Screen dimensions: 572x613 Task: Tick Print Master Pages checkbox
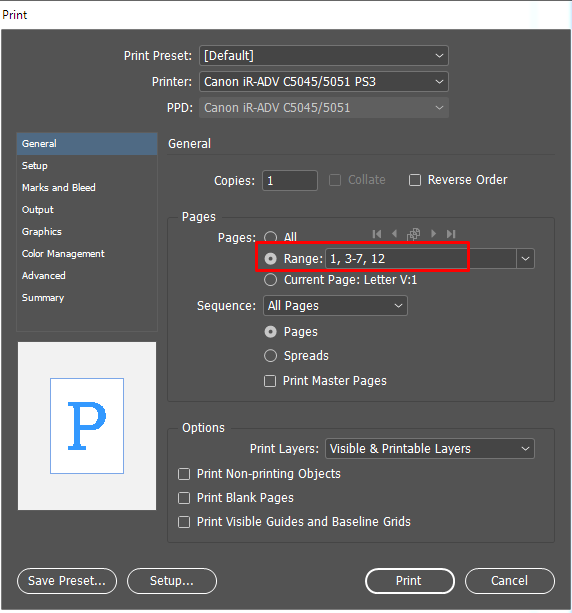coord(270,381)
